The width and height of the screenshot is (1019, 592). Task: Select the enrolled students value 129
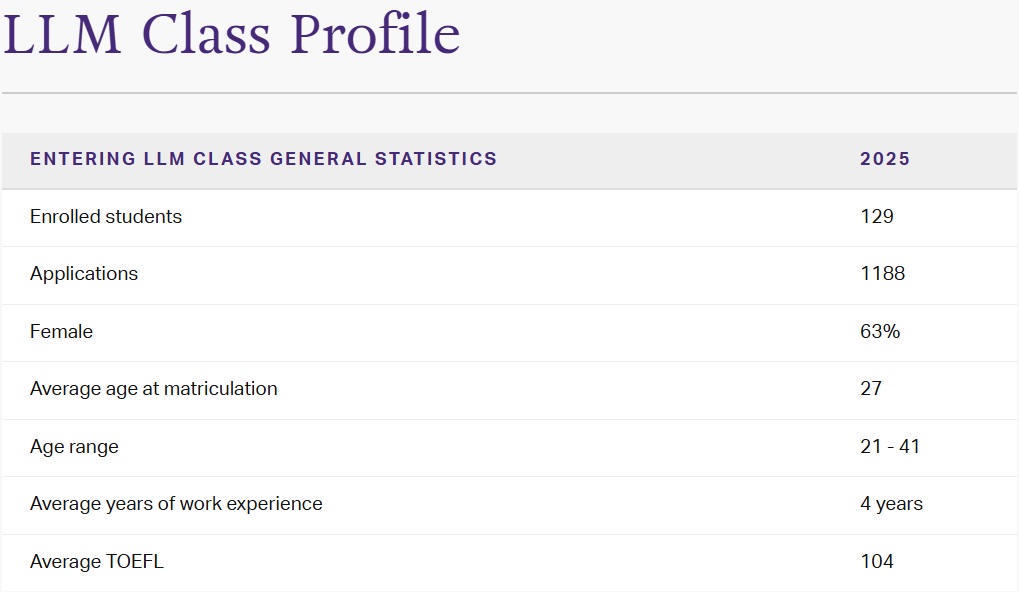click(876, 216)
